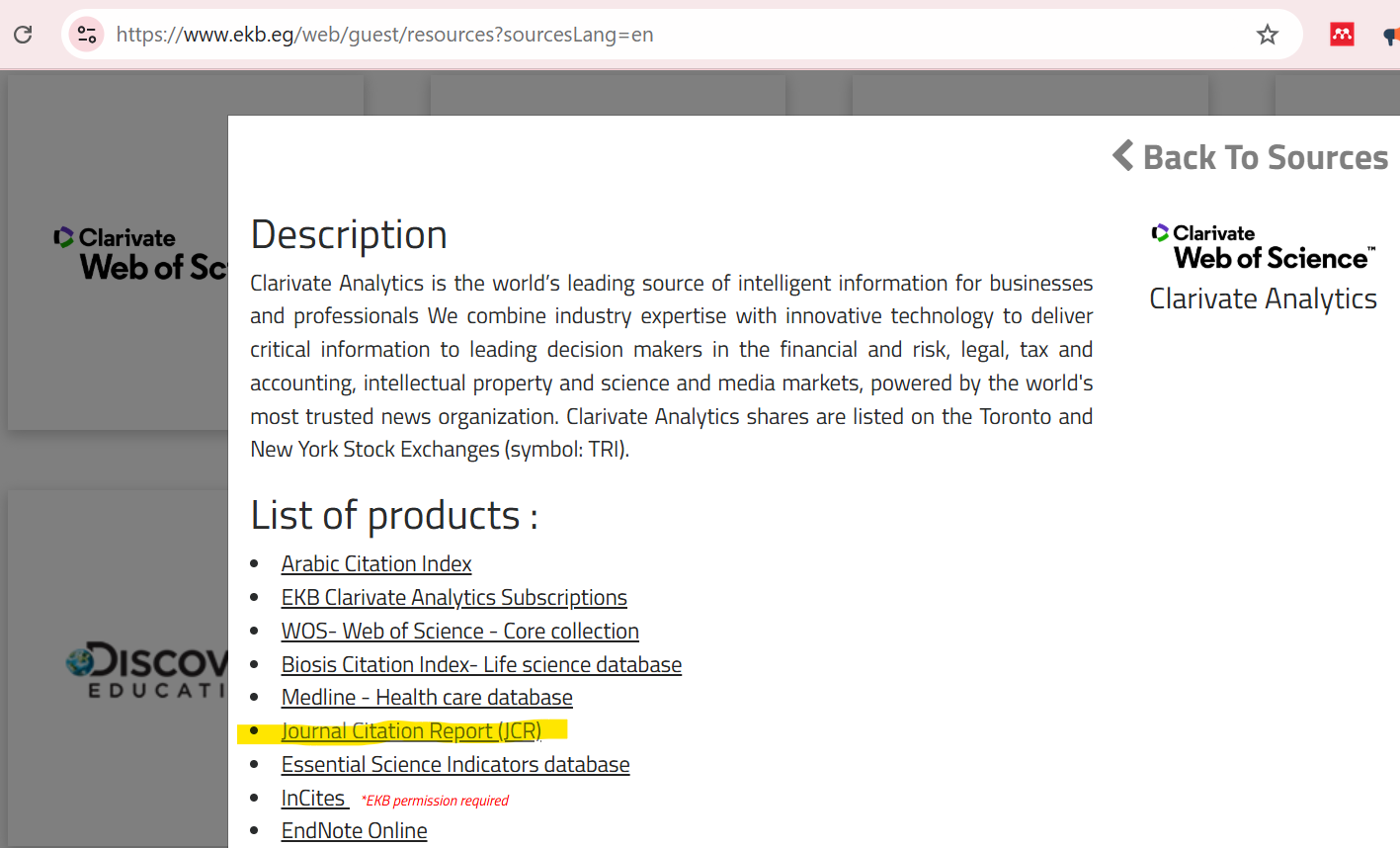Open the EndNote Online link
The height and width of the screenshot is (848, 1400).
point(354,831)
